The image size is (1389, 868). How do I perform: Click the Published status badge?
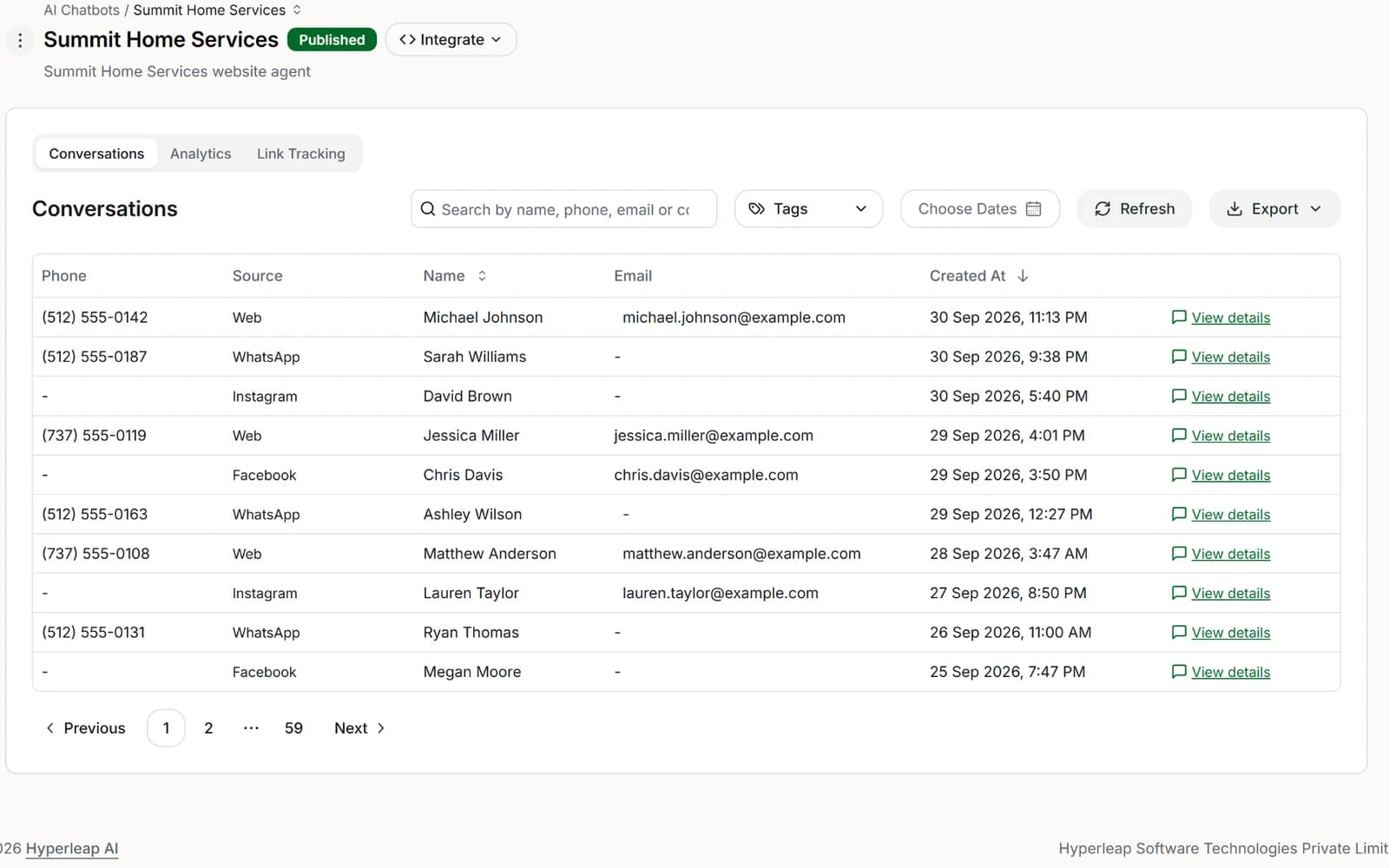(x=332, y=40)
